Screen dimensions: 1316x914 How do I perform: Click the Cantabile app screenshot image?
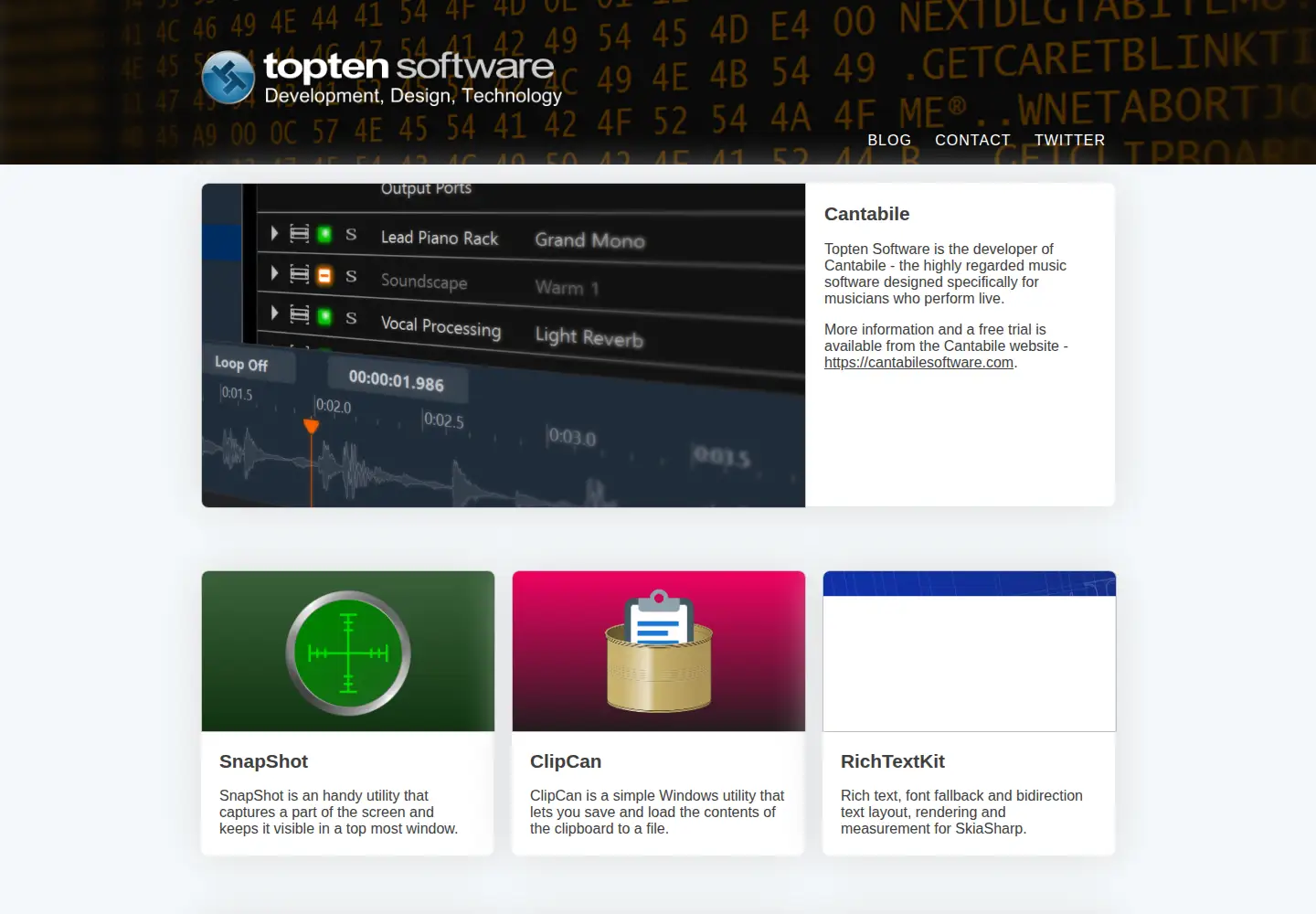click(x=504, y=345)
